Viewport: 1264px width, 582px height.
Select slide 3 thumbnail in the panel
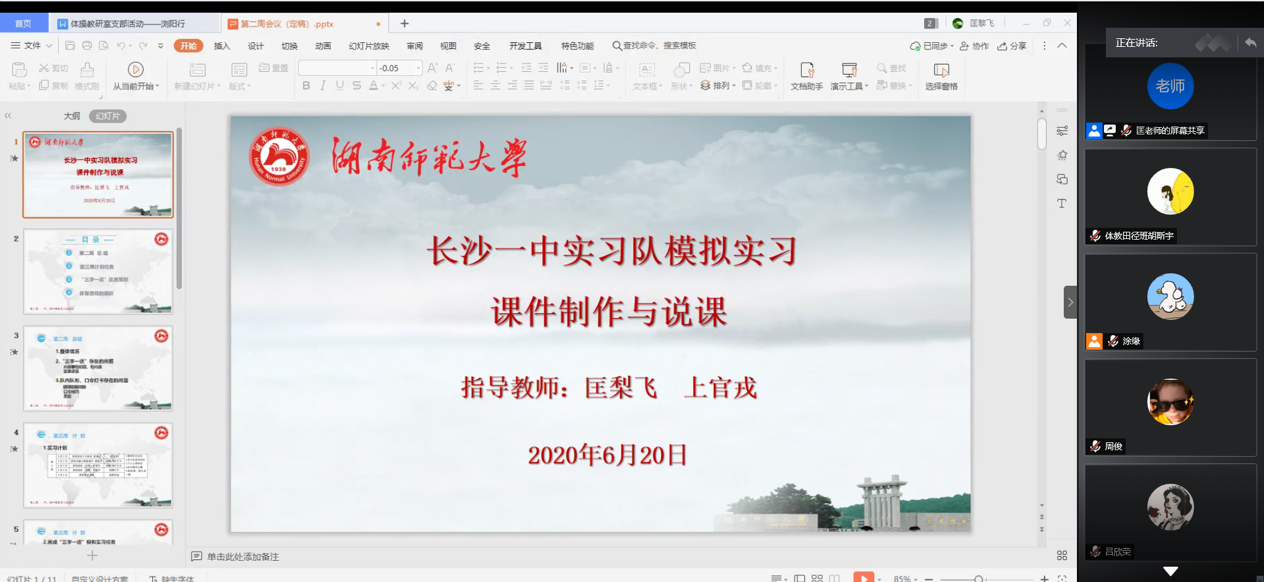click(x=98, y=368)
